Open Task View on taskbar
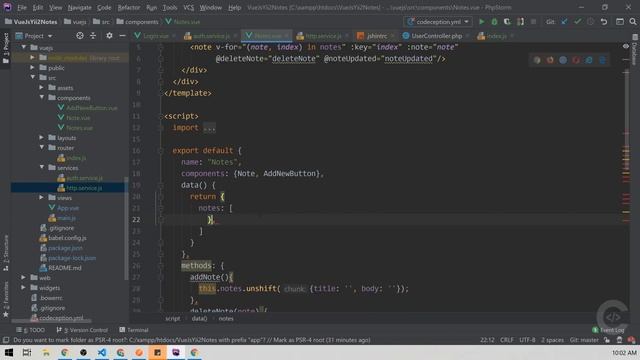 [x=27, y=352]
